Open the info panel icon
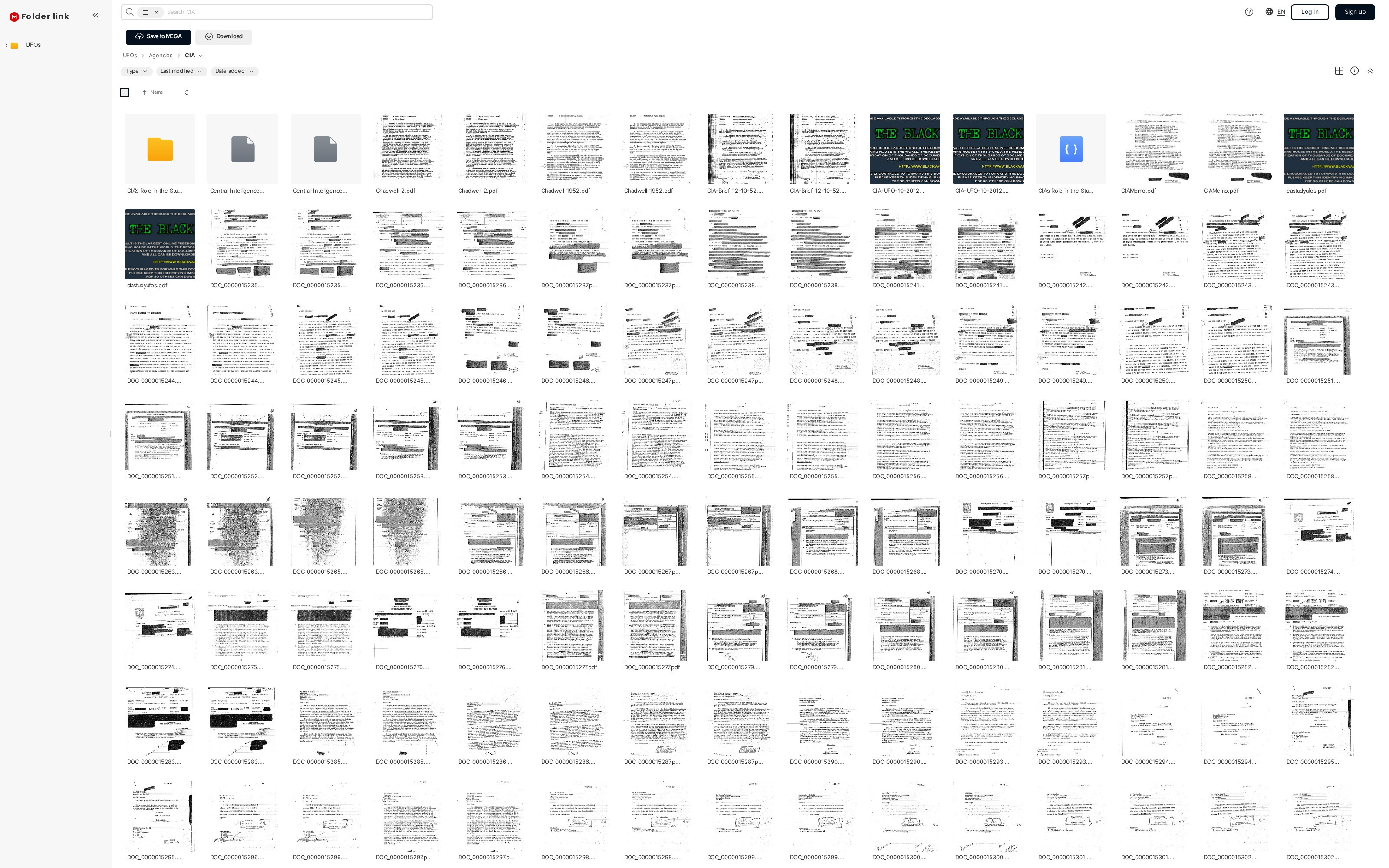This screenshot has width=1389, height=868. [1354, 71]
